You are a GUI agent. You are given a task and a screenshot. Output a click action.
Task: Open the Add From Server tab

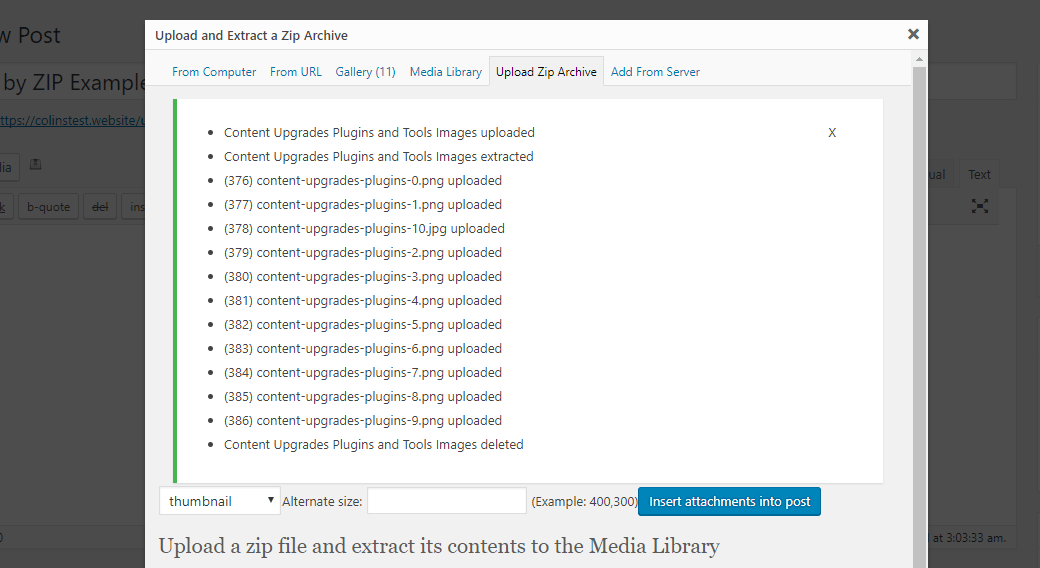tap(655, 72)
